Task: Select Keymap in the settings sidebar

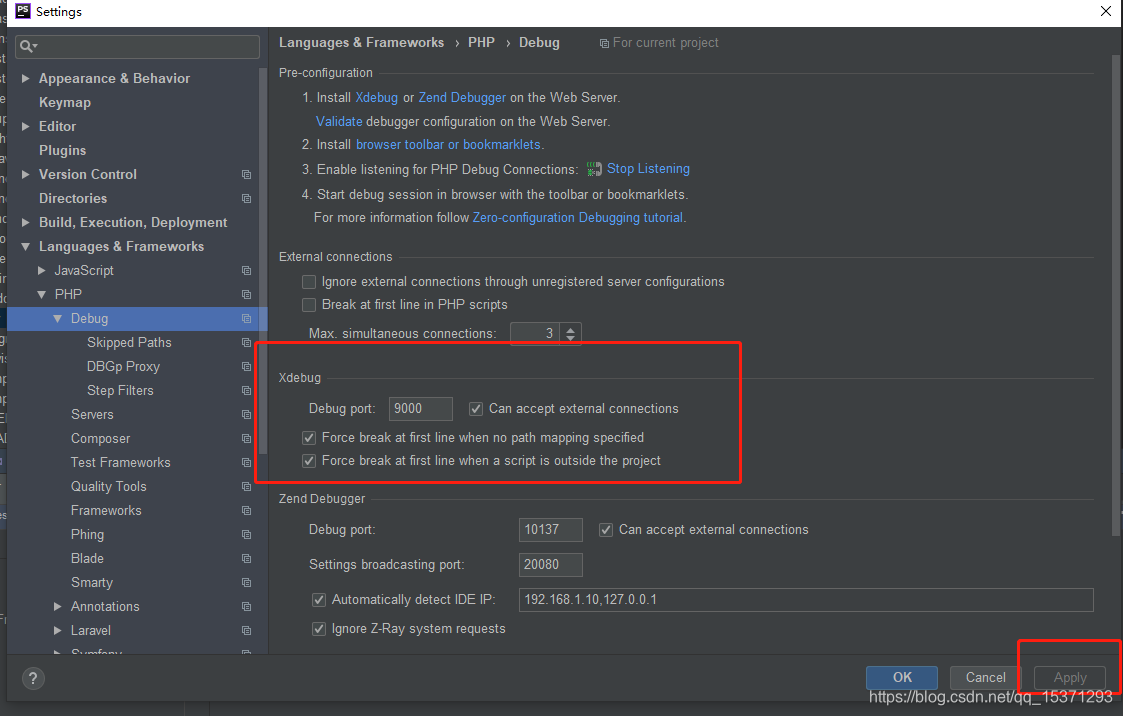Action: 64,102
